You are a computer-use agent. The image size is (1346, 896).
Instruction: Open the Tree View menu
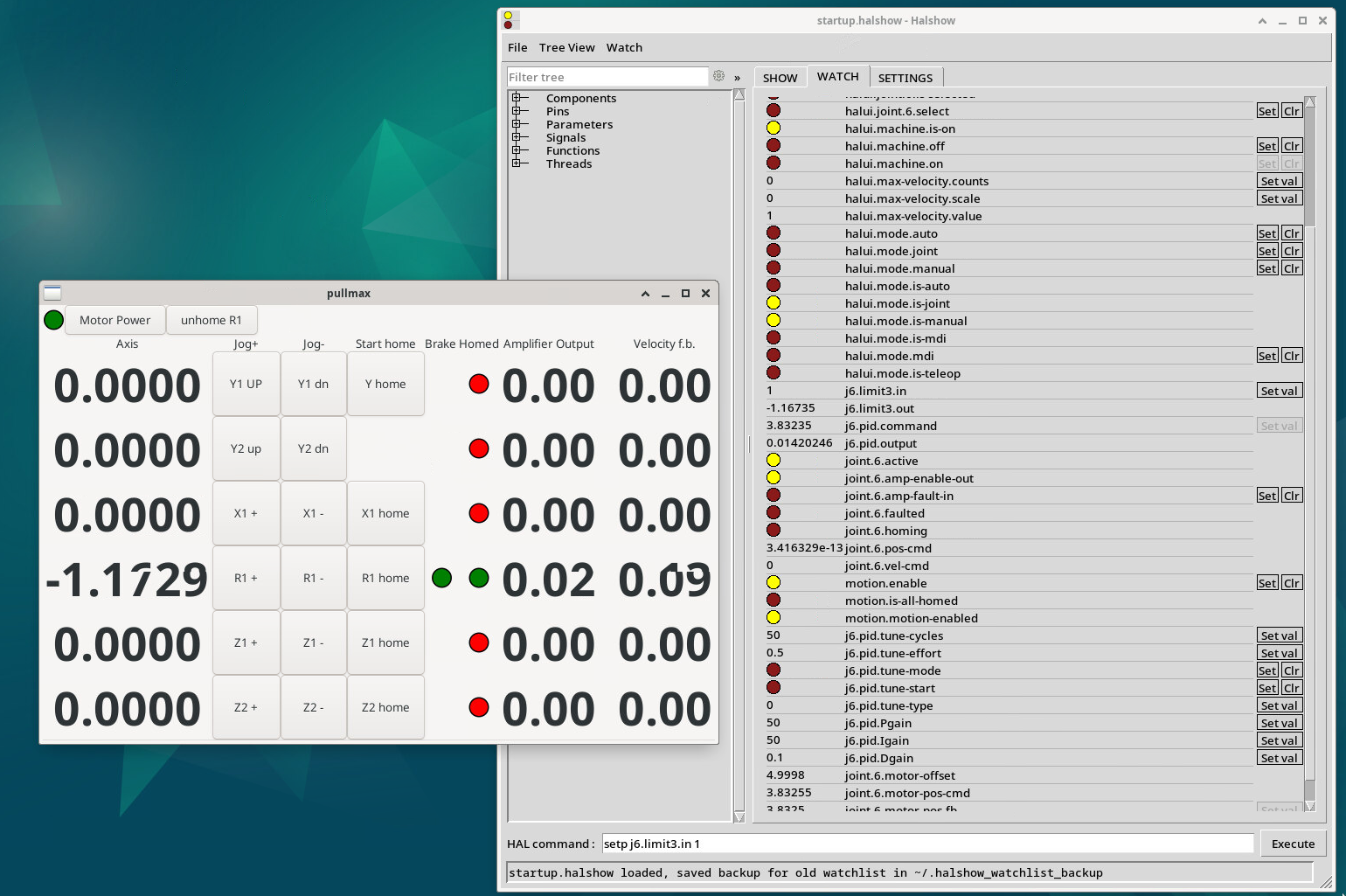(566, 47)
